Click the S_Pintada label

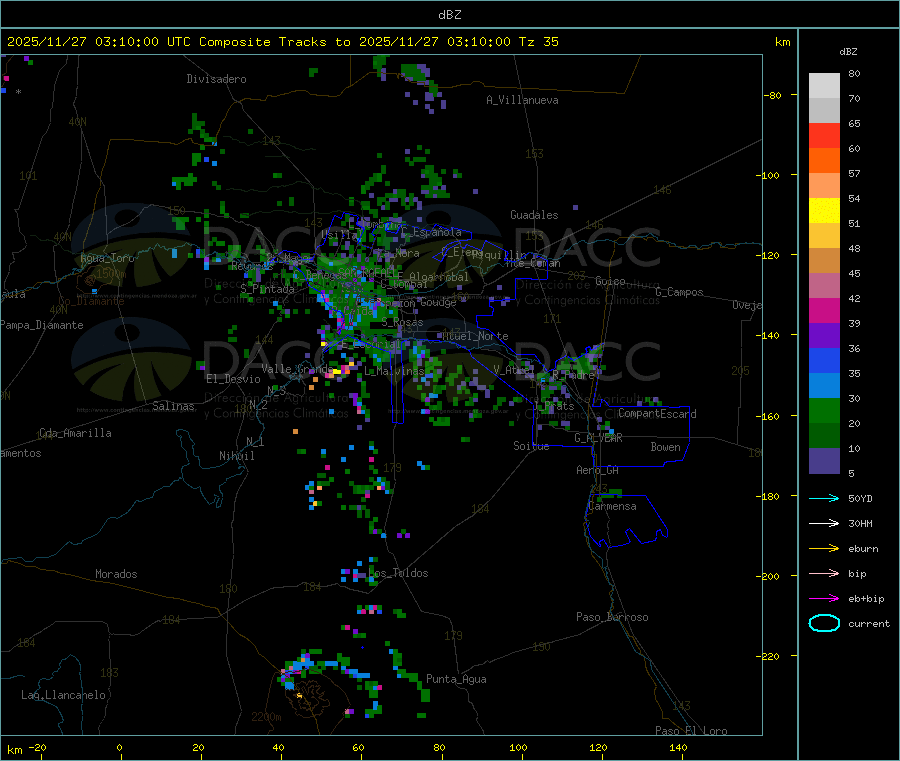[x=267, y=289]
